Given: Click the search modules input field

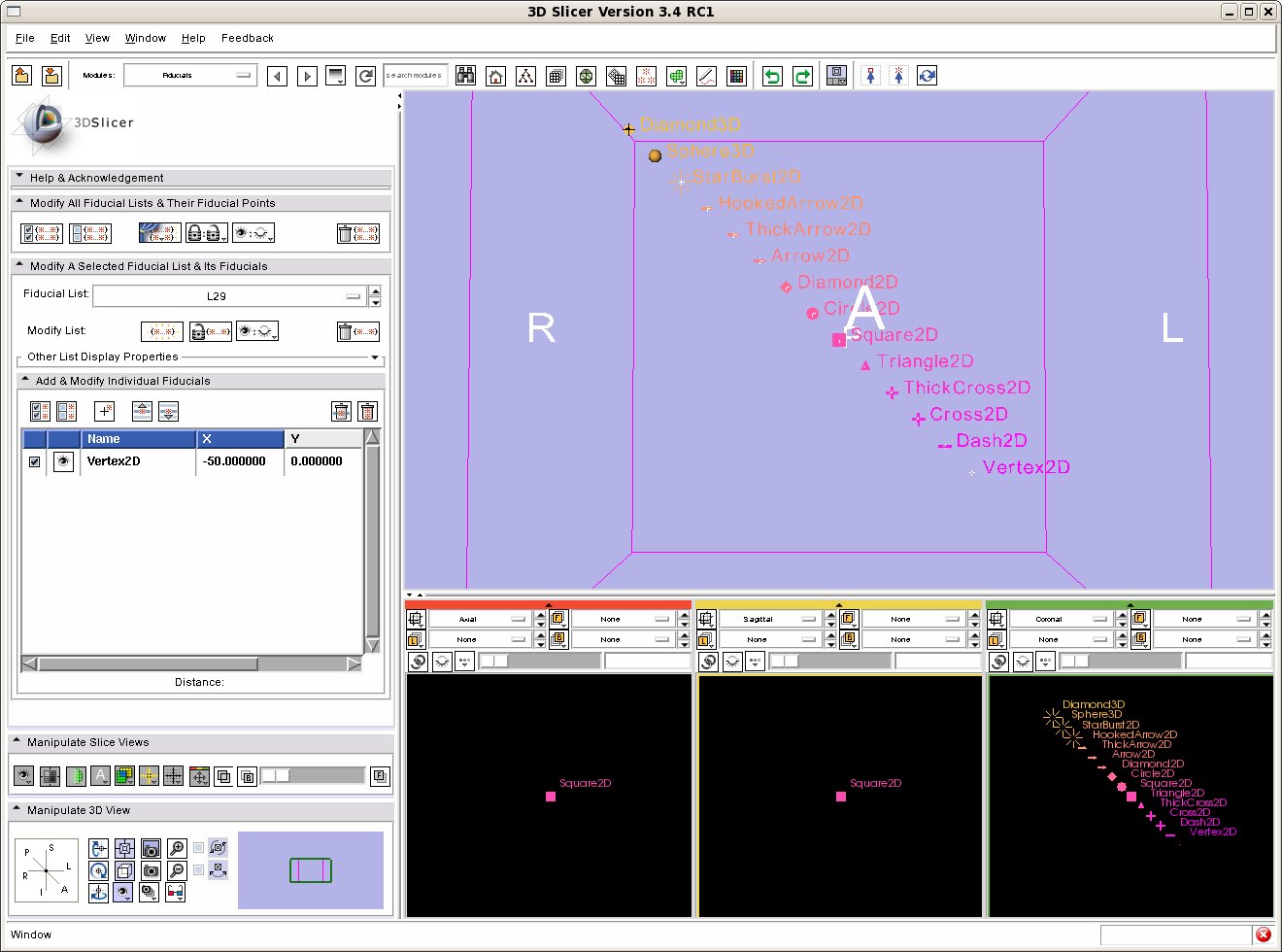Looking at the screenshot, I should (x=416, y=75).
